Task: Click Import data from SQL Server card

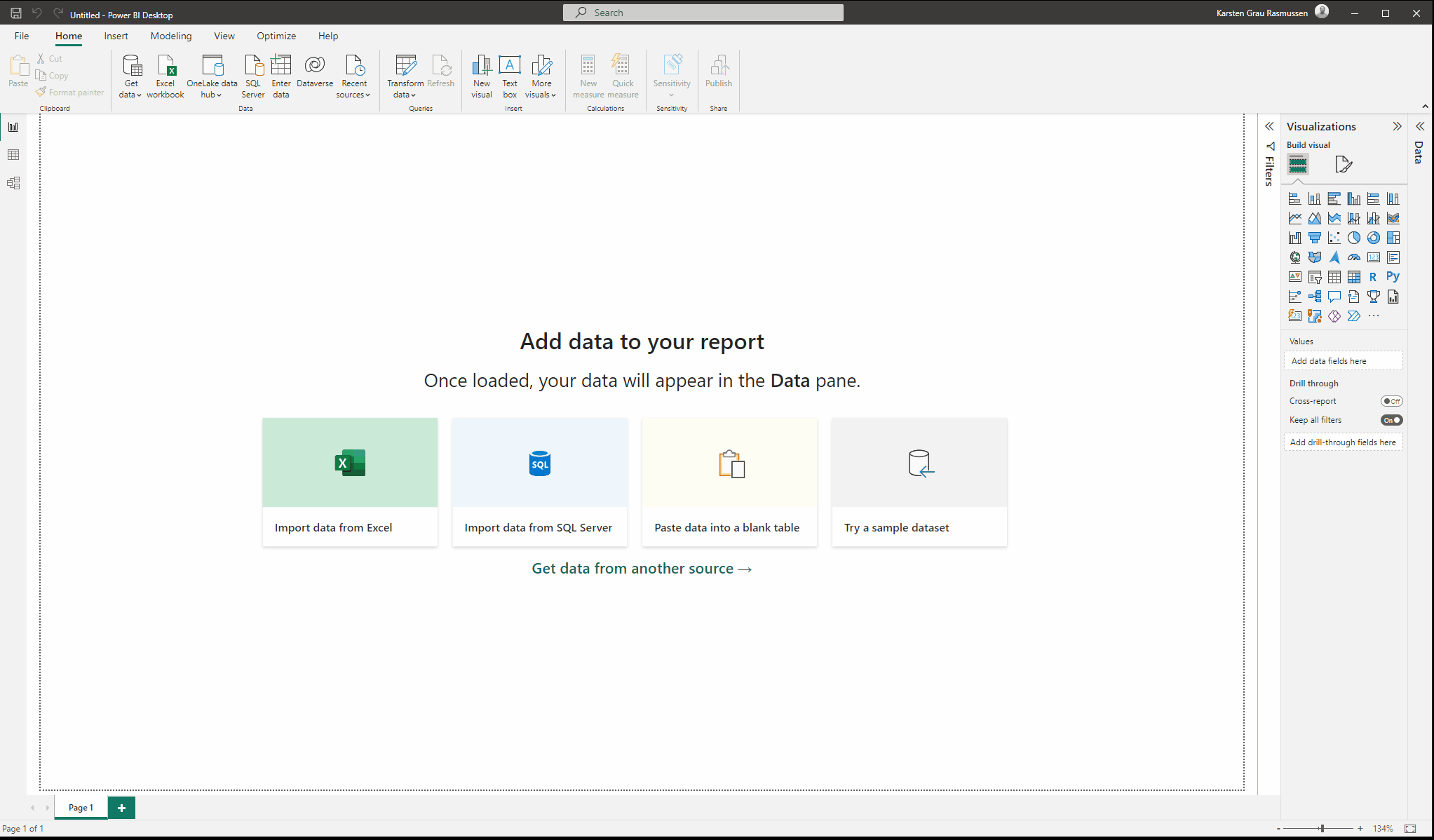Action: pyautogui.click(x=540, y=482)
